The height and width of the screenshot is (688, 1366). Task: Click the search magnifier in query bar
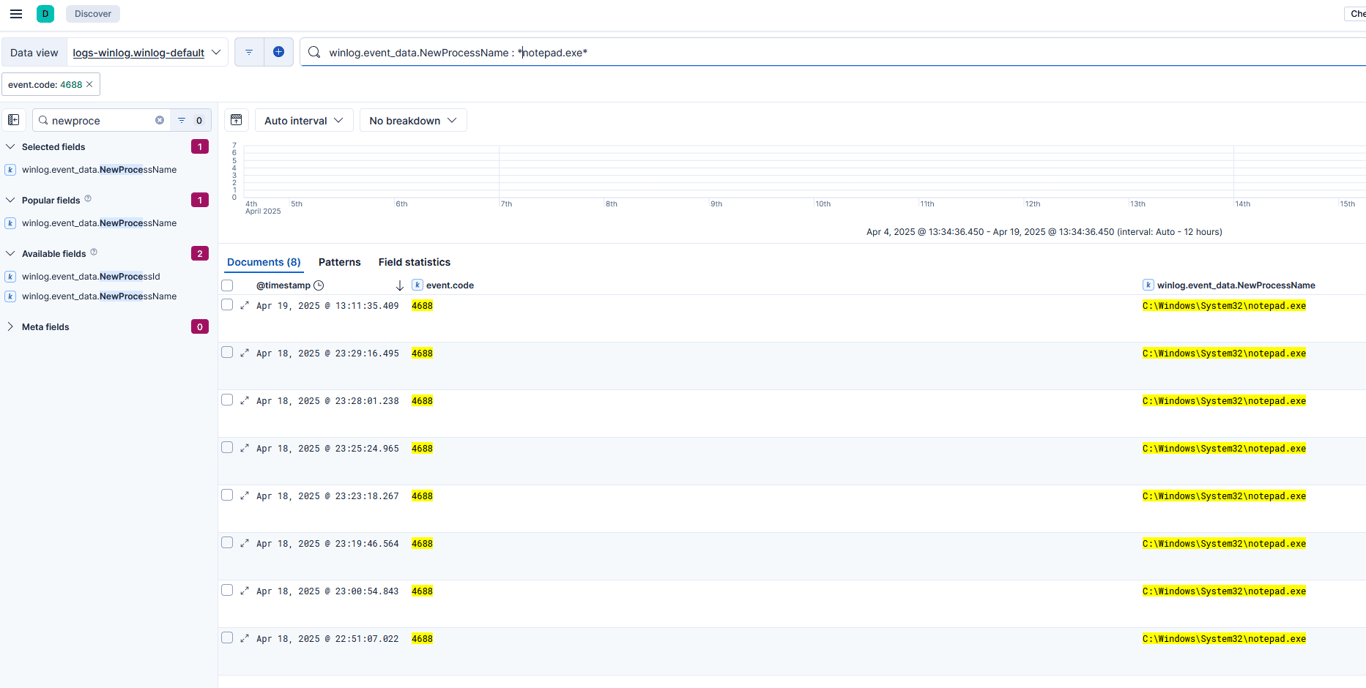click(x=314, y=52)
